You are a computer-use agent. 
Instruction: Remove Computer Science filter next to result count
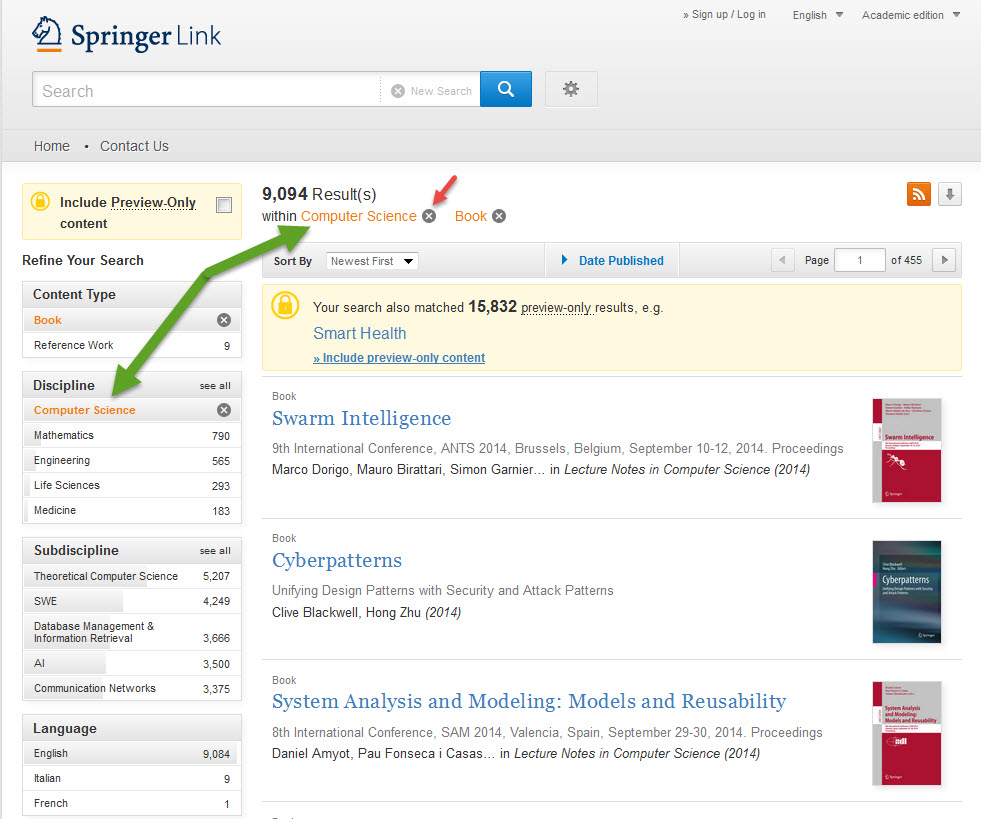[429, 216]
